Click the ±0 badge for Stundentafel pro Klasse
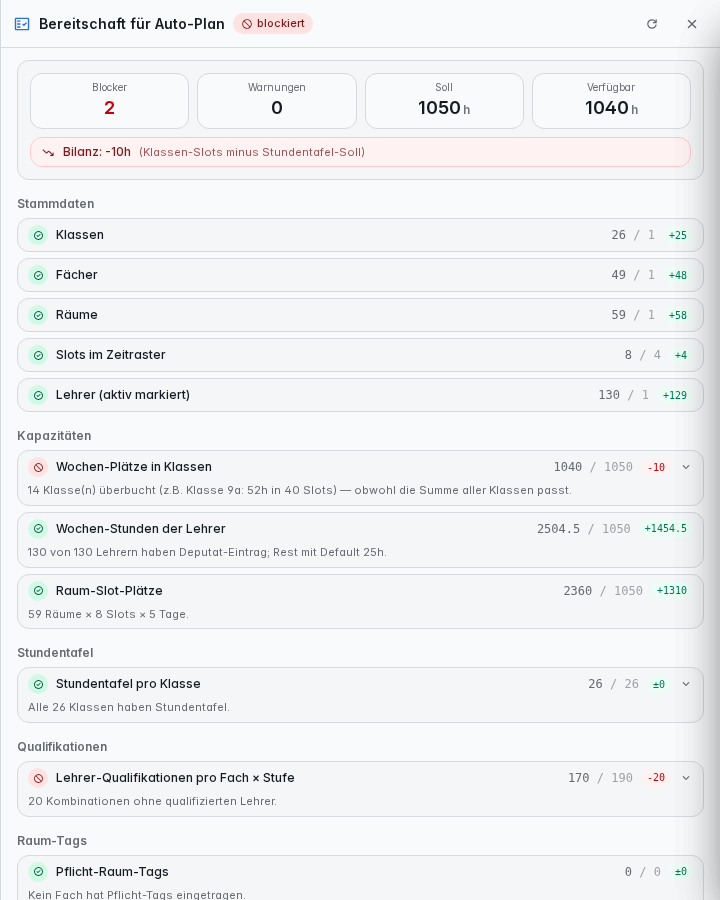The width and height of the screenshot is (720, 900). (659, 684)
